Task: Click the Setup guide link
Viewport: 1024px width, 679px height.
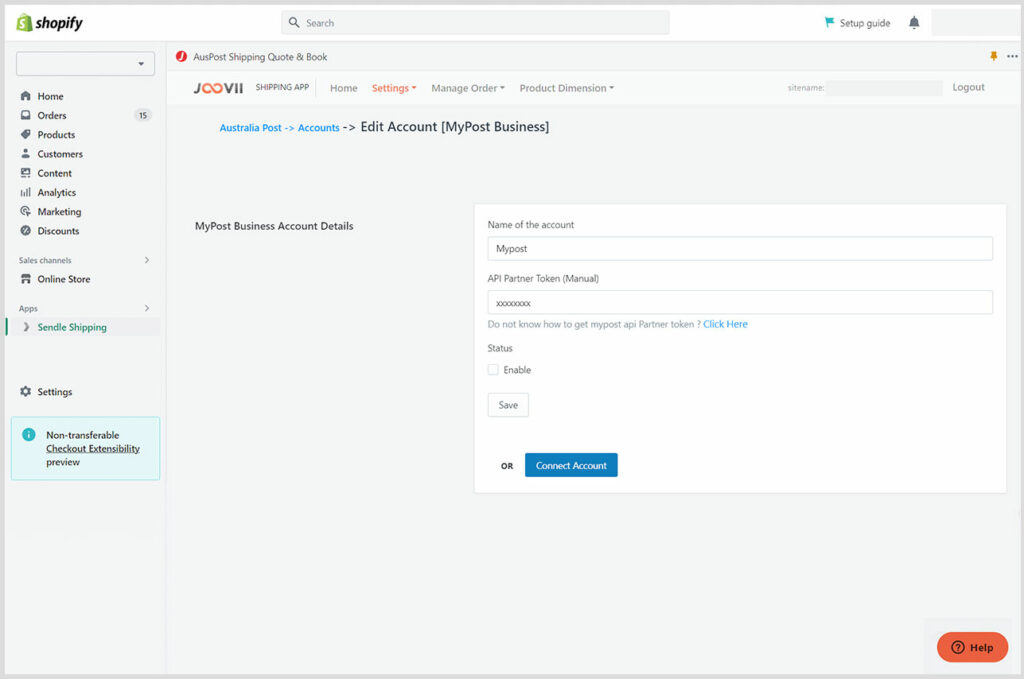Action: click(x=865, y=23)
